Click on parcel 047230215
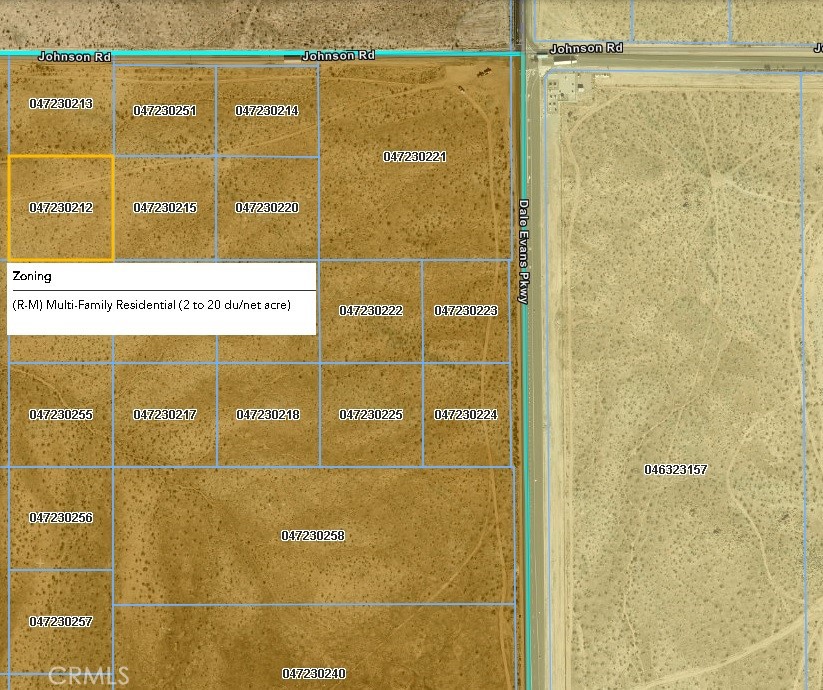The height and width of the screenshot is (690, 823). point(165,208)
